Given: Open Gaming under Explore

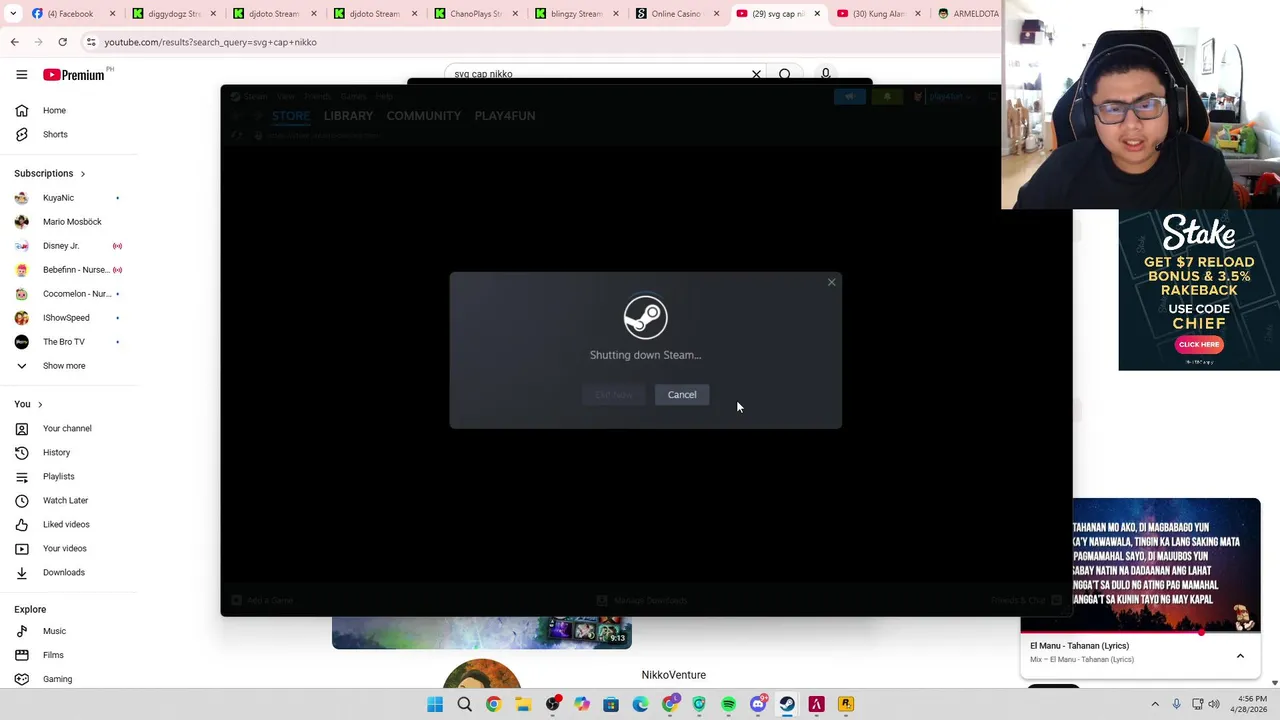Looking at the screenshot, I should pyautogui.click(x=57, y=679).
